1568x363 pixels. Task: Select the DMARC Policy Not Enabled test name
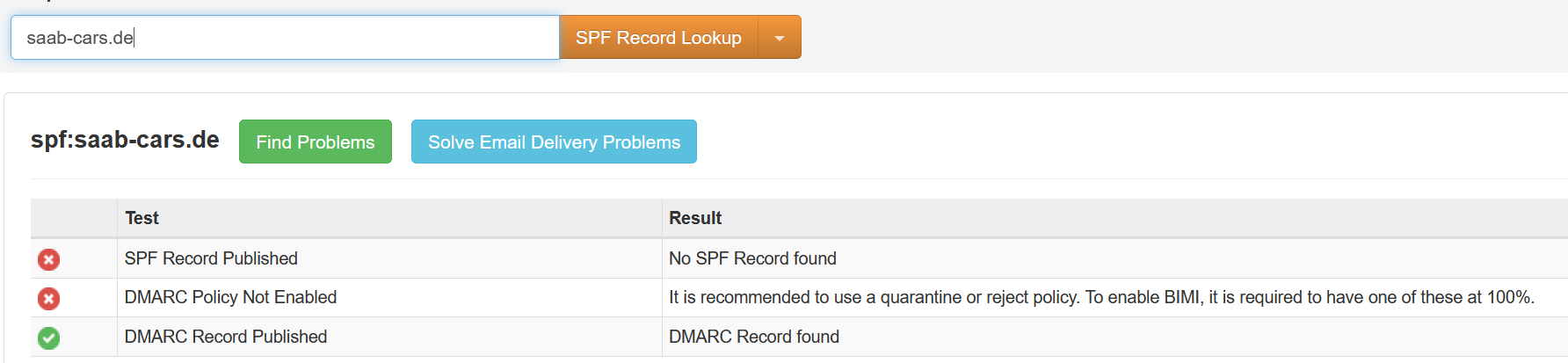tap(230, 297)
